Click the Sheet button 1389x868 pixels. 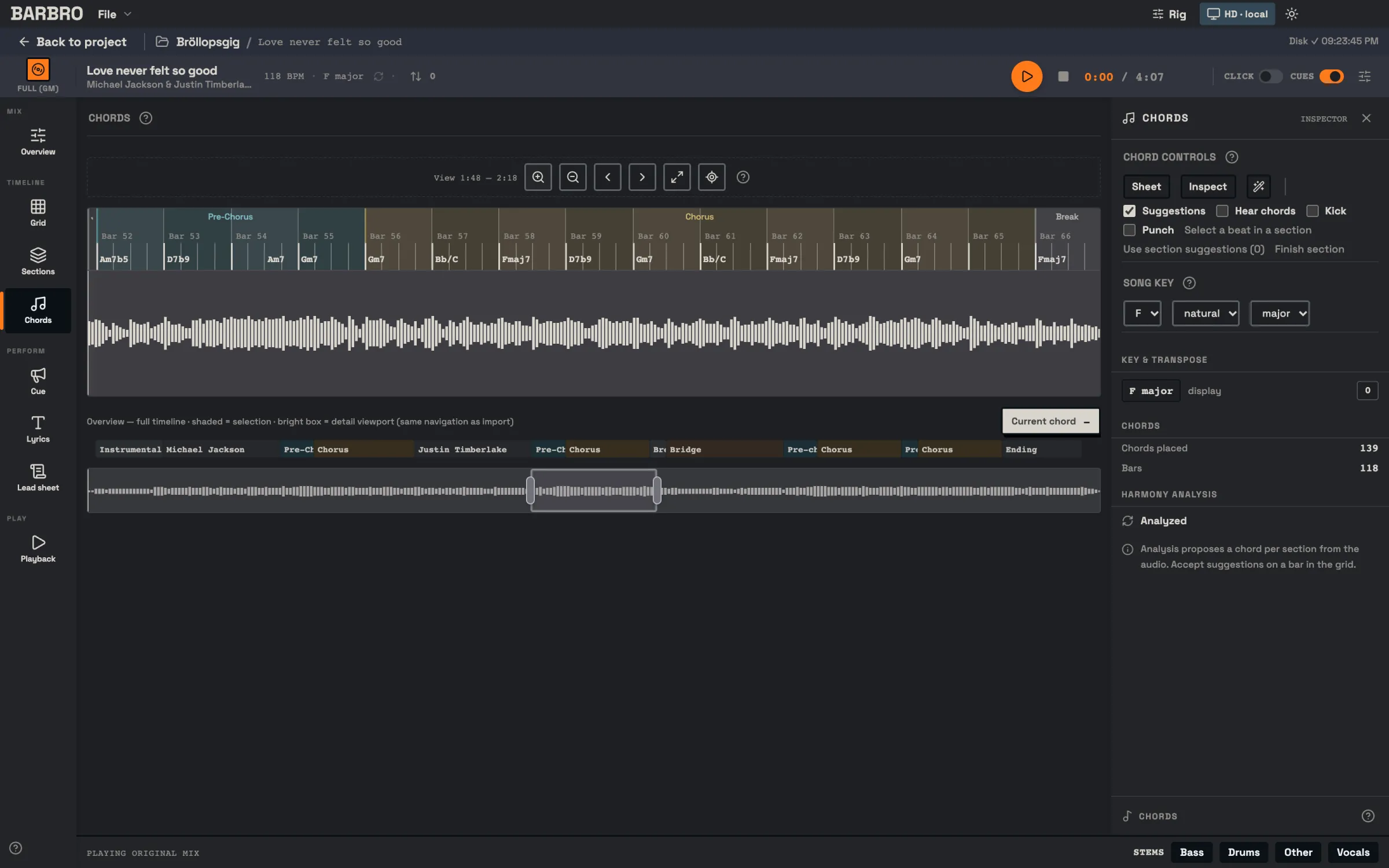1146,186
